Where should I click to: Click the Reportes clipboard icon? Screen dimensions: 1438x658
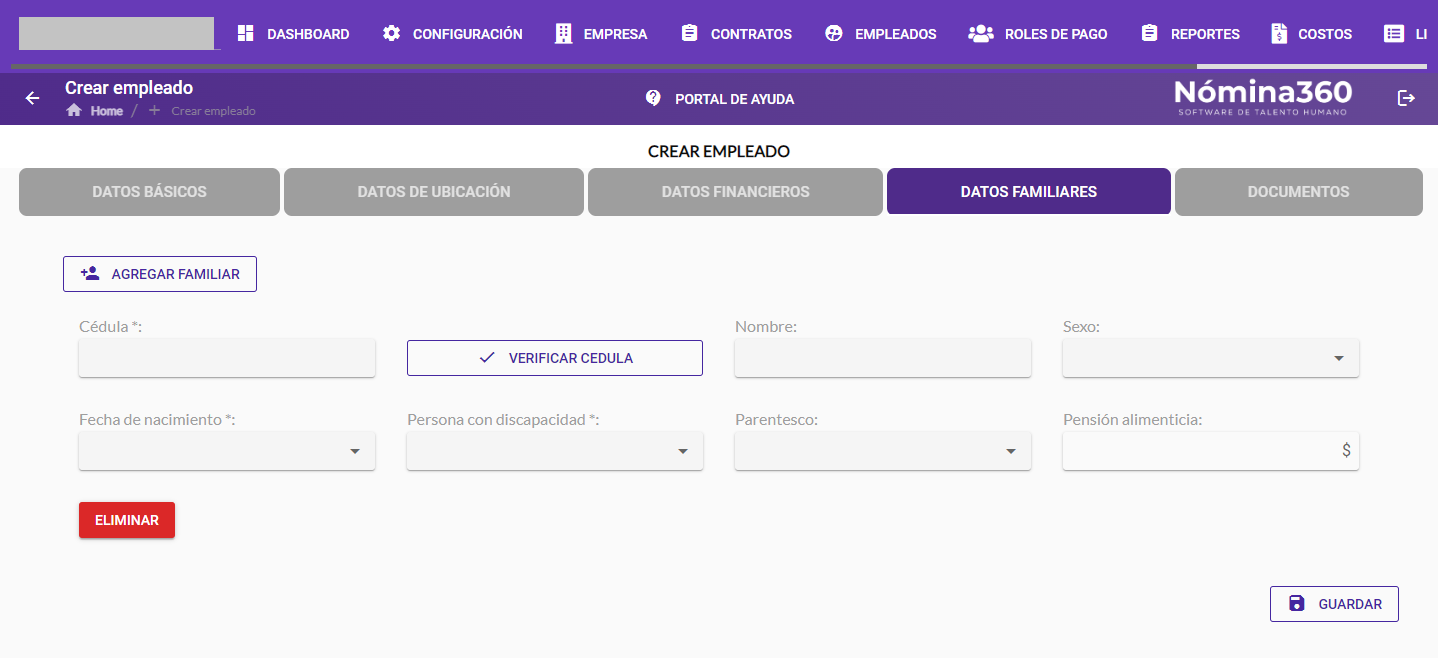point(1150,33)
